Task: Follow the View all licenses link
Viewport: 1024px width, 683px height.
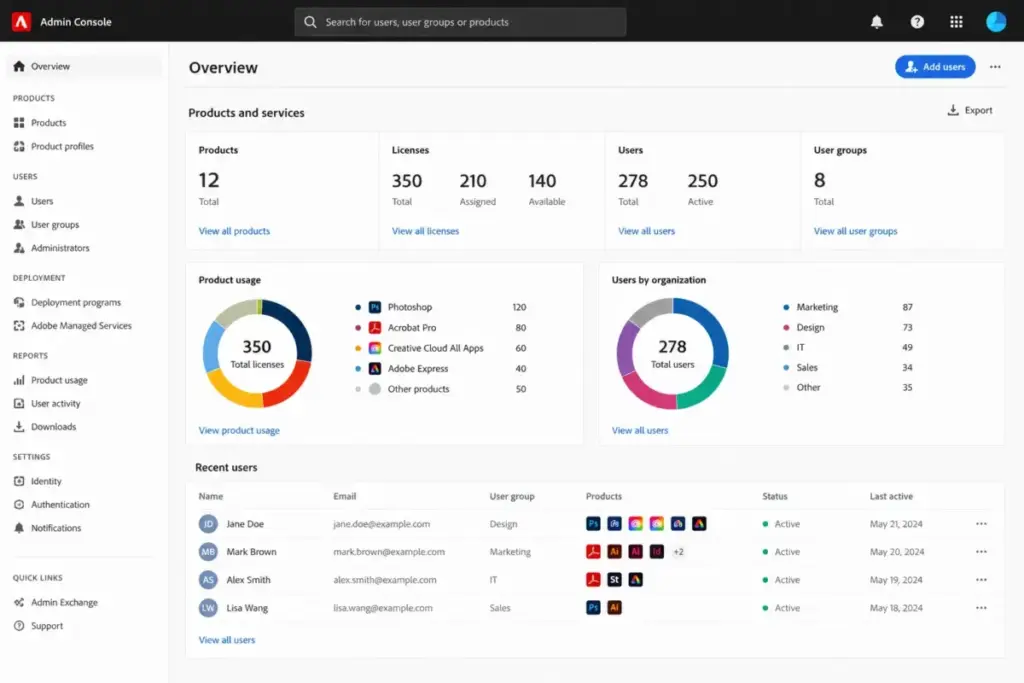Action: [425, 231]
